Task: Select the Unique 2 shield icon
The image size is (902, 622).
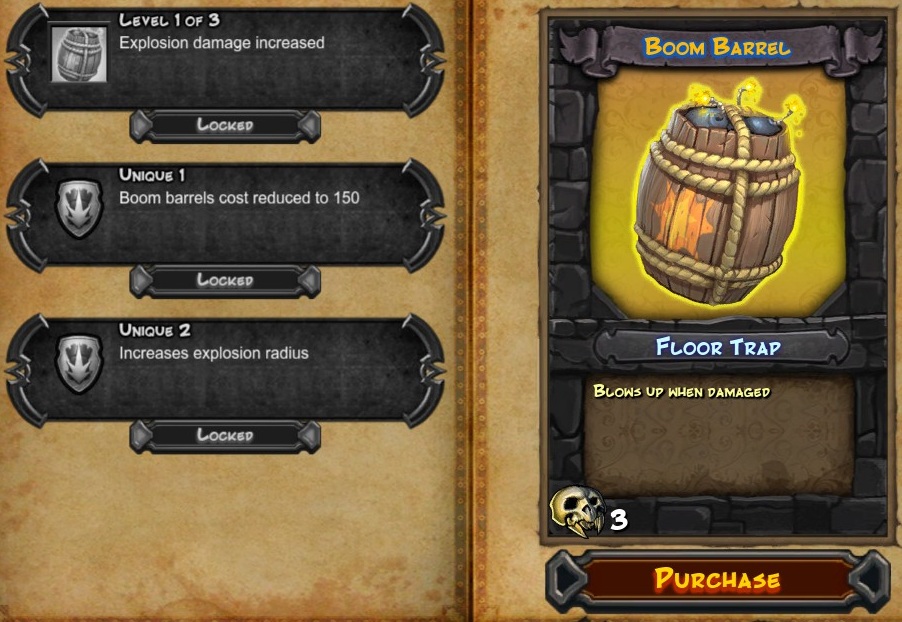Action: click(79, 364)
